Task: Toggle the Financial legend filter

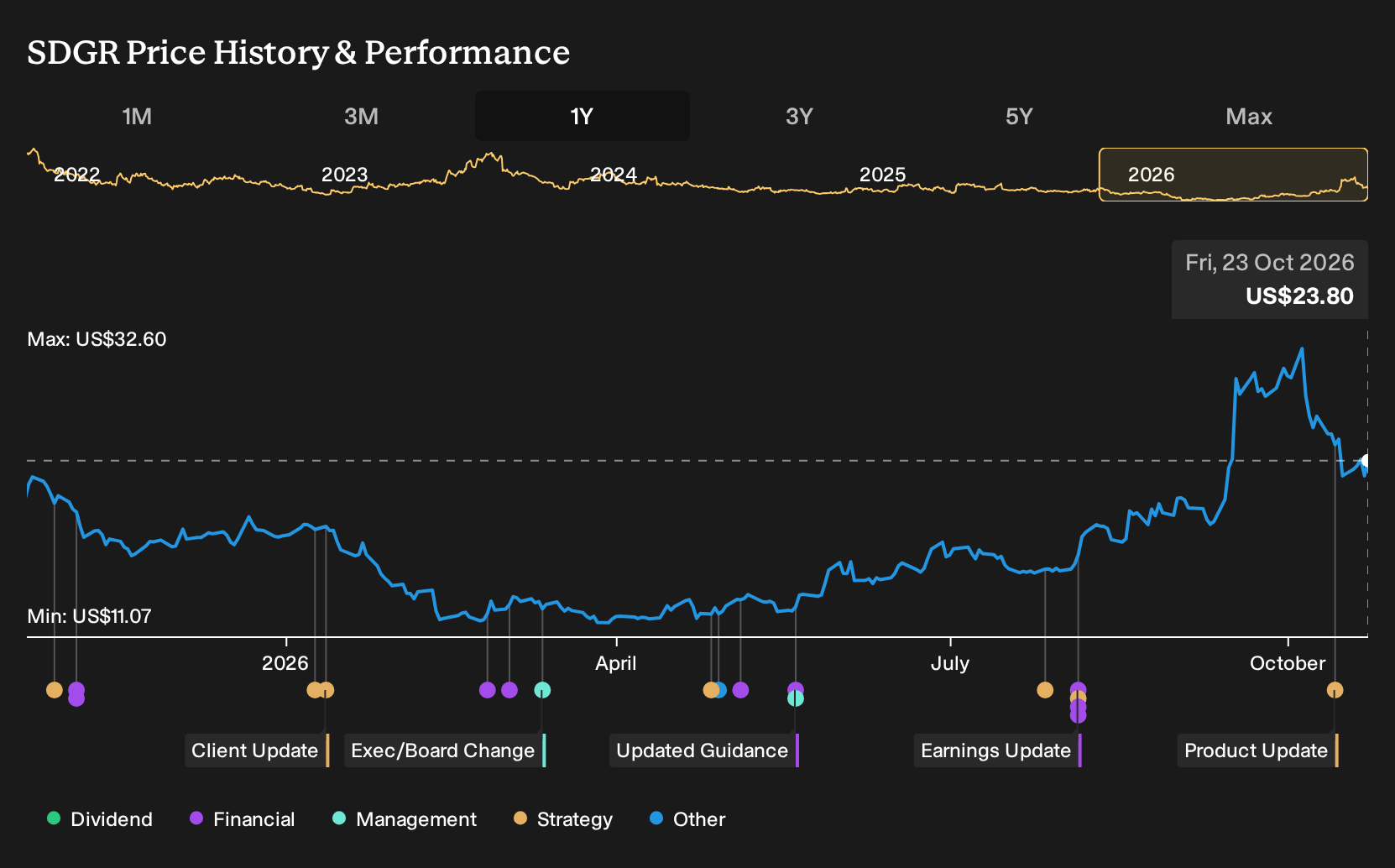Action: (242, 819)
